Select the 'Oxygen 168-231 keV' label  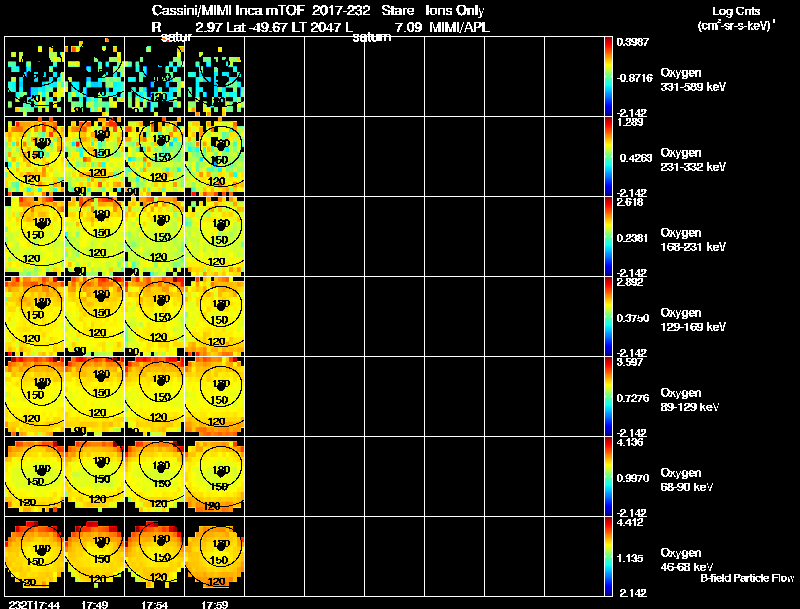tap(693, 240)
